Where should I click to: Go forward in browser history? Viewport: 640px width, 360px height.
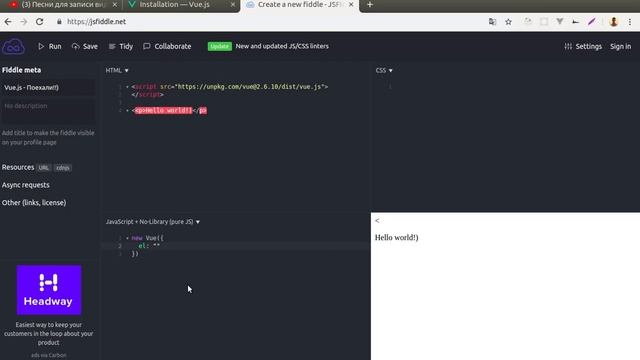pos(24,22)
